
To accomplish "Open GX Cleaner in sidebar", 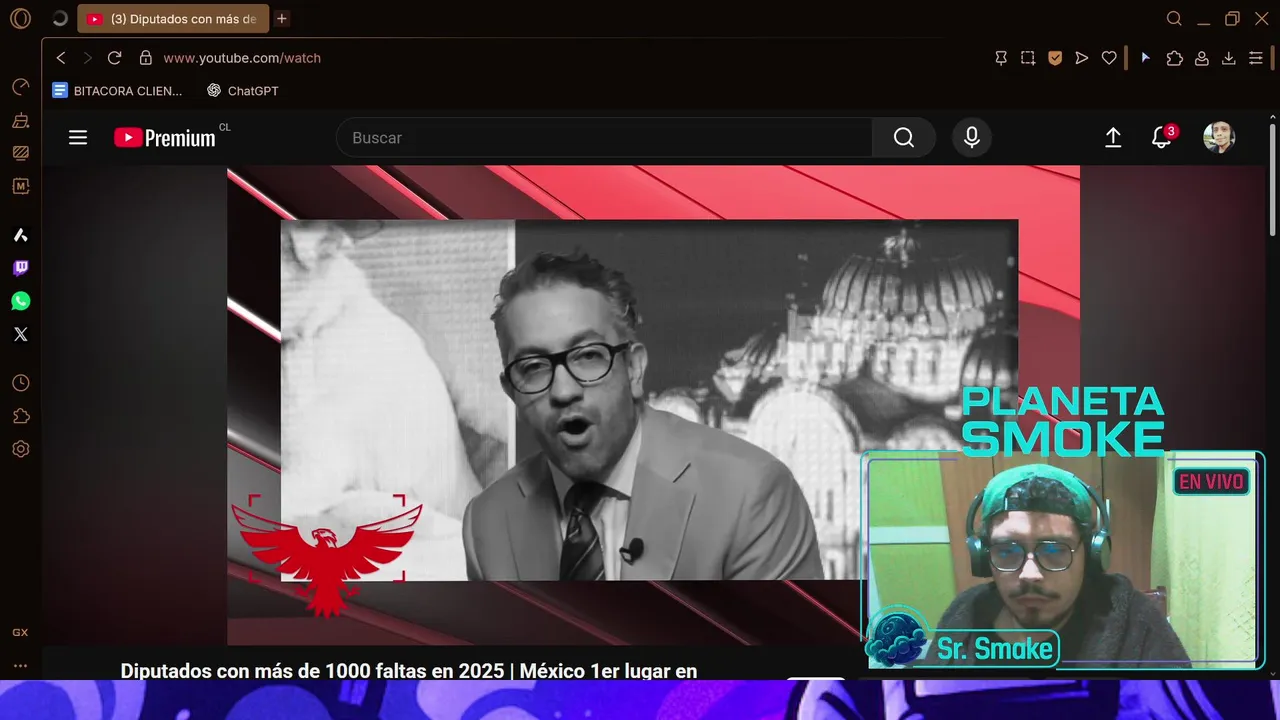I will 20,120.
